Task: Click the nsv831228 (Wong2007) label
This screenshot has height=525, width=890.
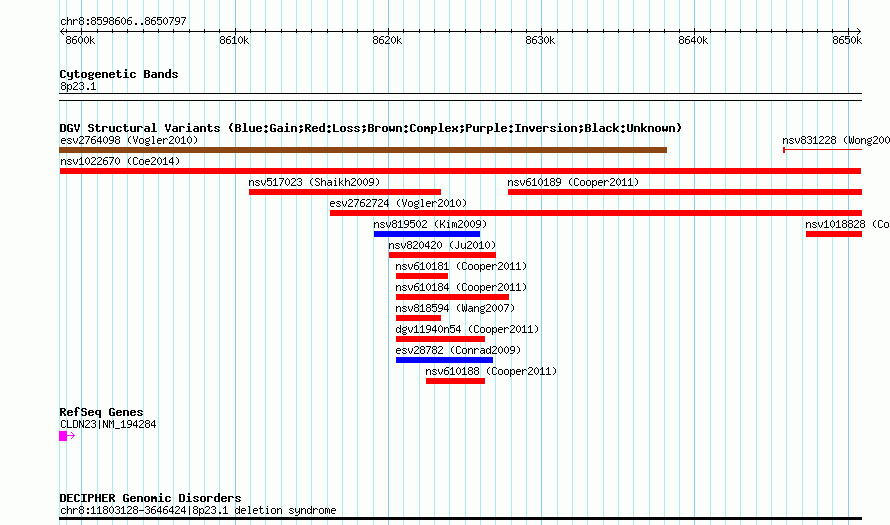Action: (836, 140)
